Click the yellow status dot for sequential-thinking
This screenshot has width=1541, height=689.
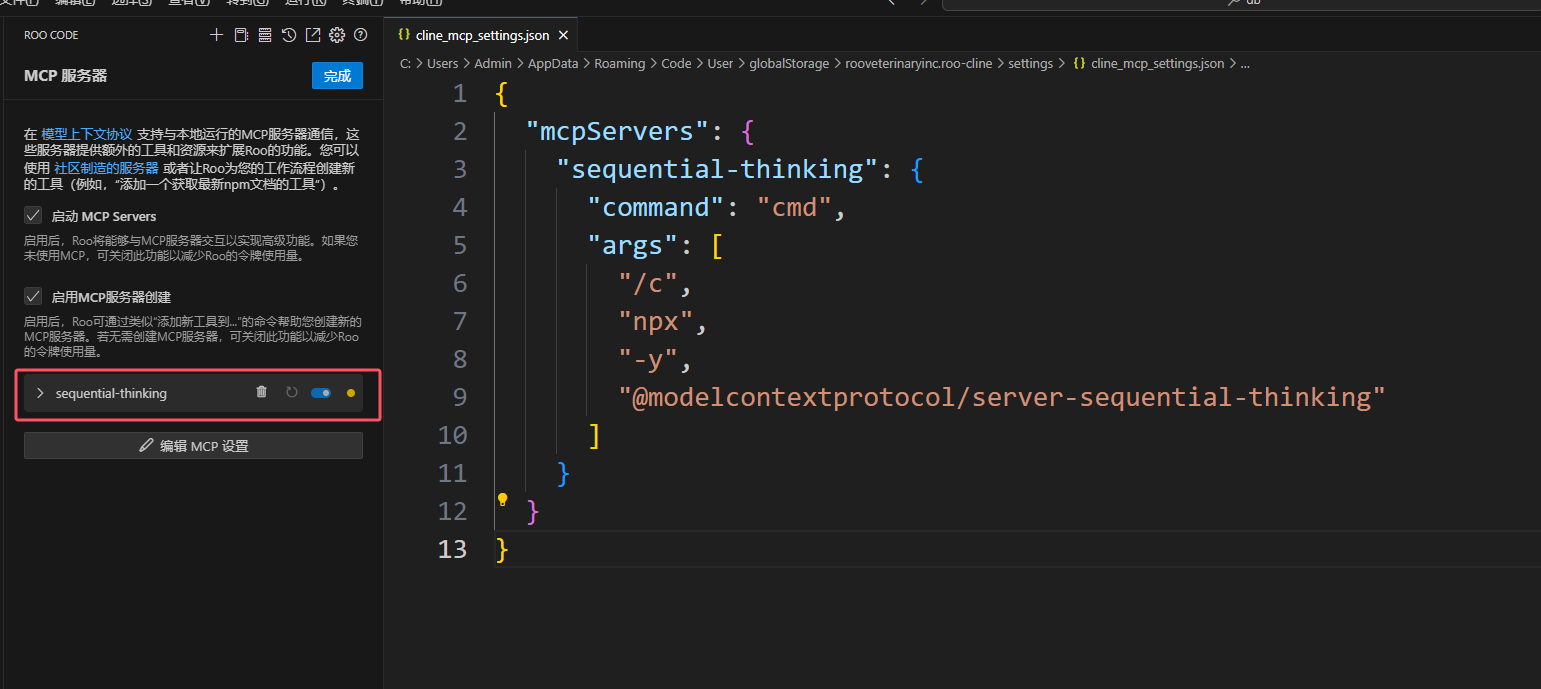[x=351, y=393]
